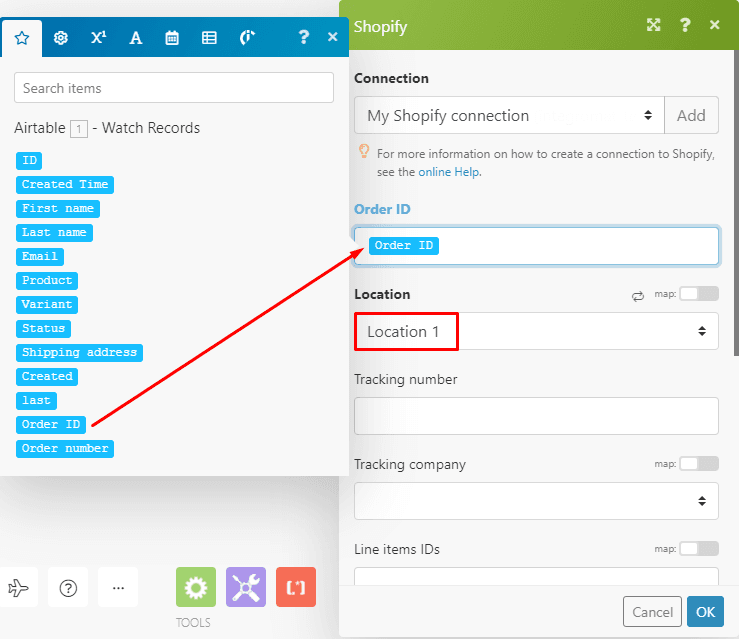Image resolution: width=739 pixels, height=639 pixels.
Task: Click into the Tracking number field
Action: click(x=536, y=416)
